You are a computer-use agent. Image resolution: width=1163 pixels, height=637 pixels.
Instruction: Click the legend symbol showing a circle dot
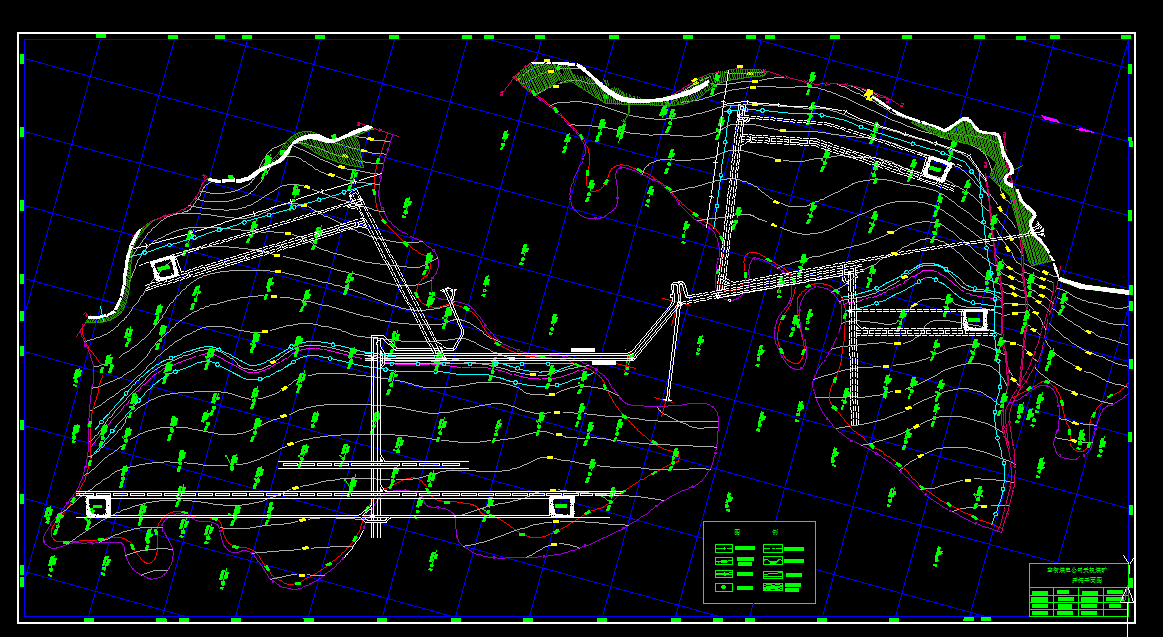click(724, 587)
